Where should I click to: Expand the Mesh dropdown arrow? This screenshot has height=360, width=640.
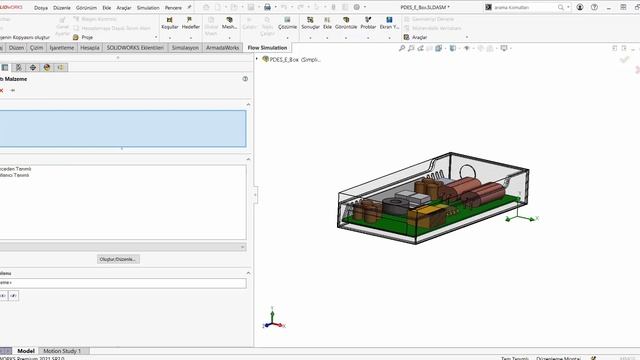[x=229, y=38]
